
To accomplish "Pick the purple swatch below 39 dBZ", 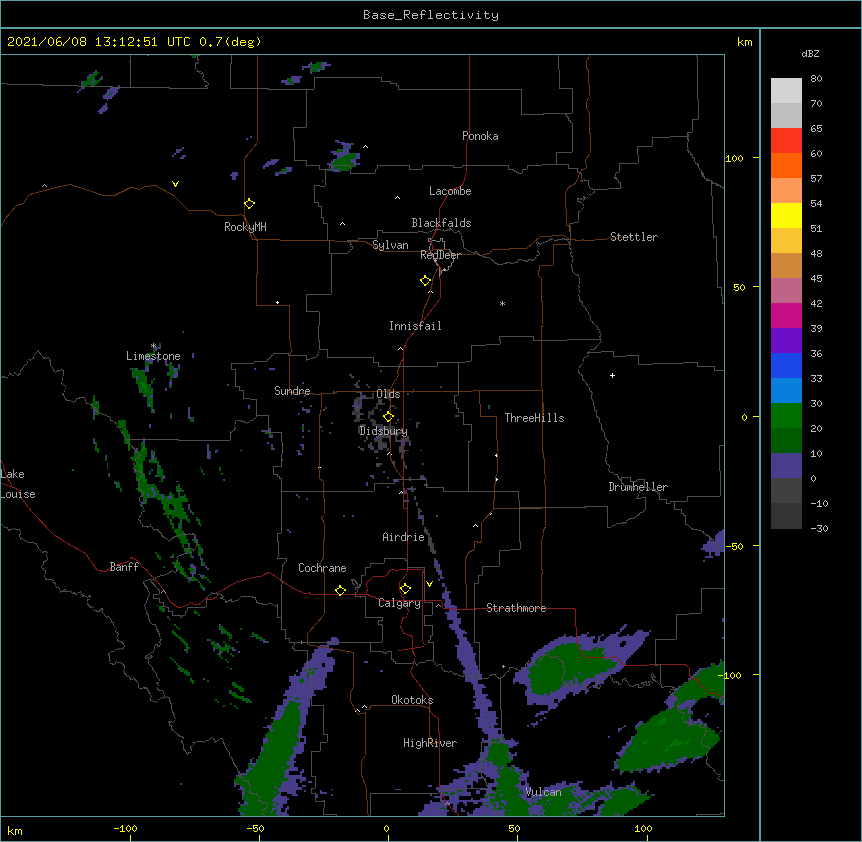I will pyautogui.click(x=786, y=341).
